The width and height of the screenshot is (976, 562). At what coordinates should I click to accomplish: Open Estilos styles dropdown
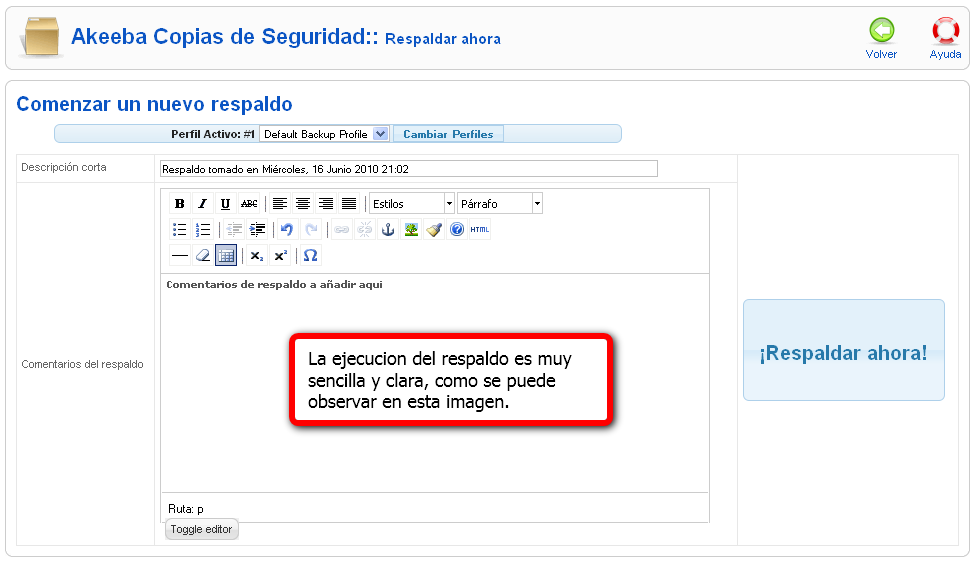pyautogui.click(x=411, y=204)
